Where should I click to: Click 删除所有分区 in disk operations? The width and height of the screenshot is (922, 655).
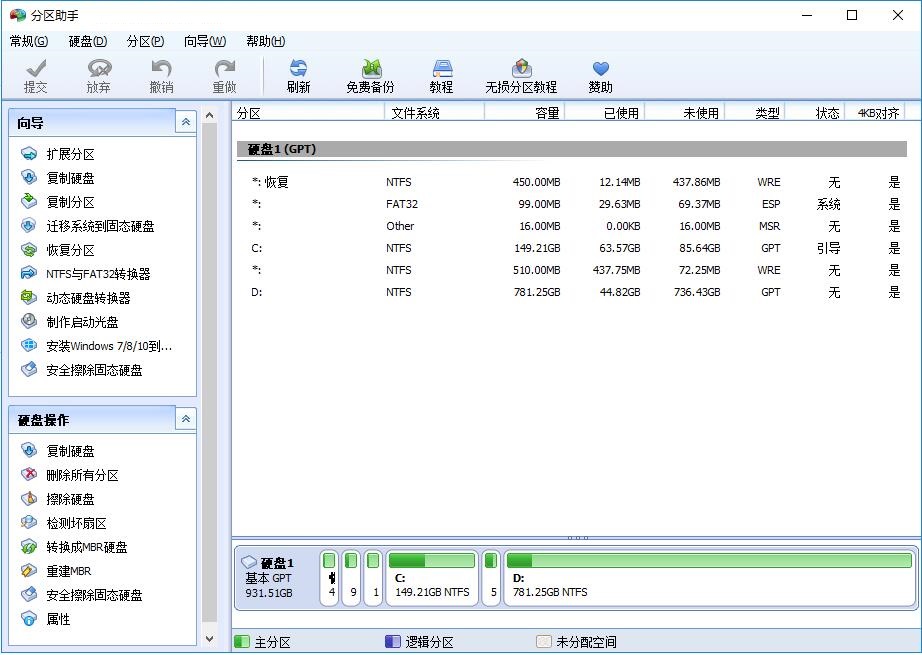pos(82,475)
